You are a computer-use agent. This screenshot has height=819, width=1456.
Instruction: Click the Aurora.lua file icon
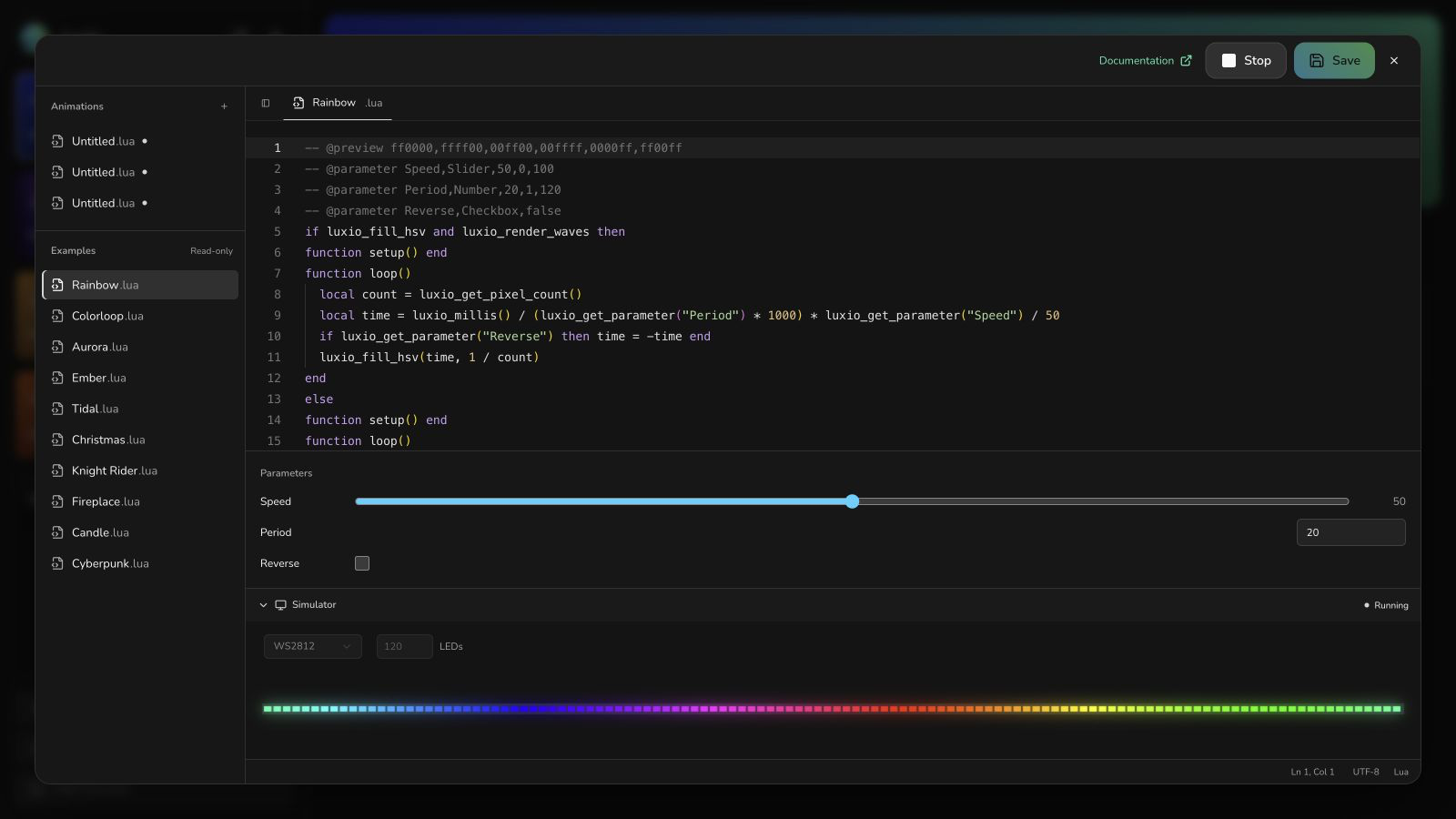(x=57, y=347)
